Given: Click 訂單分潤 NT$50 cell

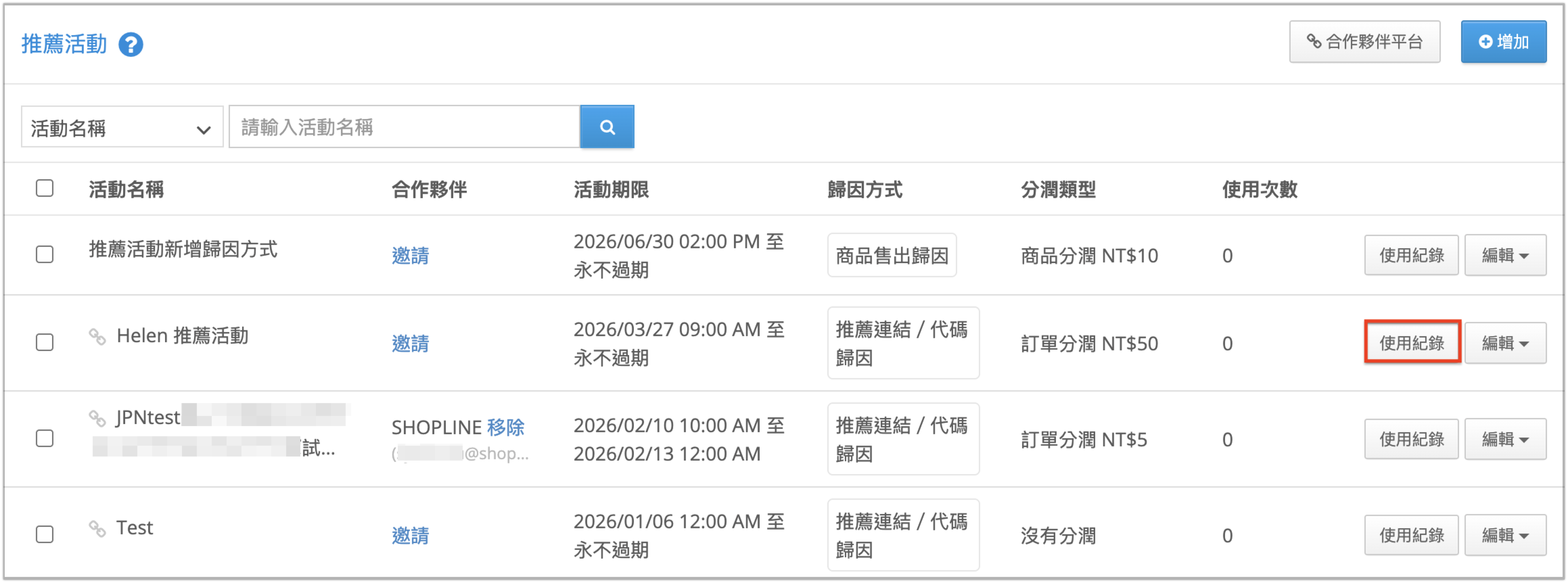Looking at the screenshot, I should click(x=1089, y=343).
